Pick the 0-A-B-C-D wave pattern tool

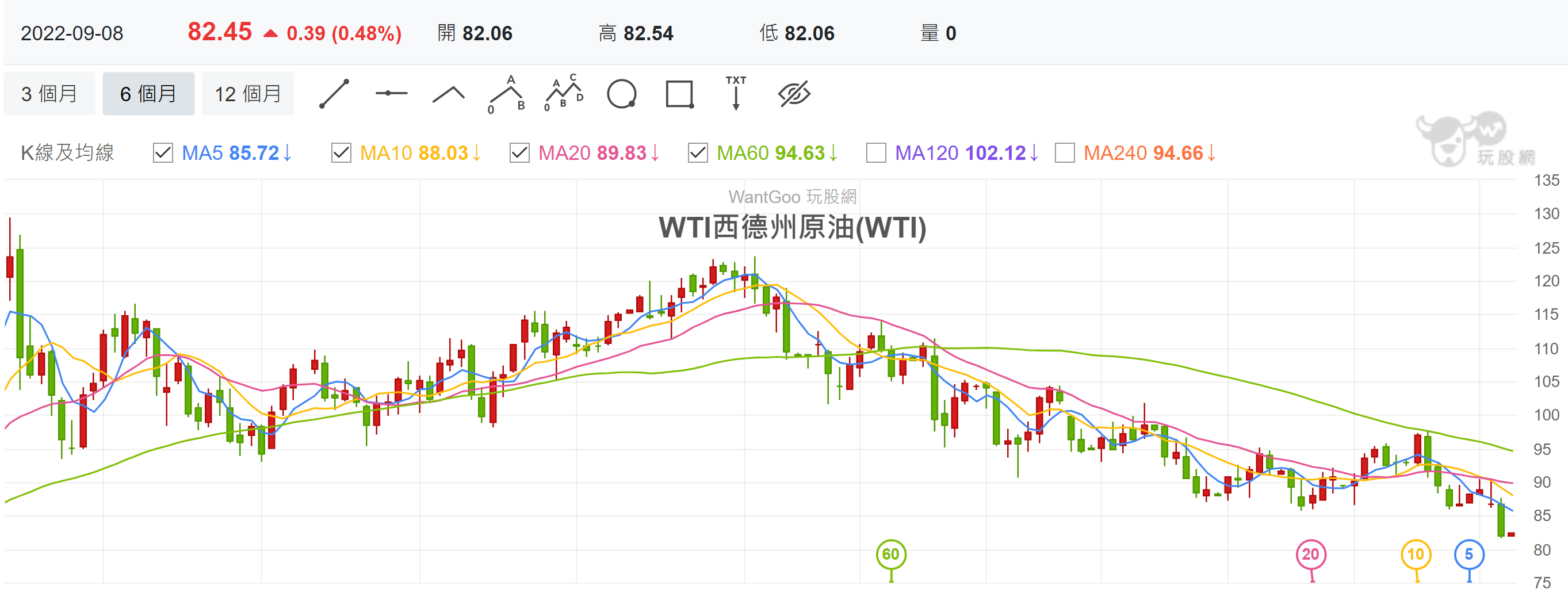564,93
